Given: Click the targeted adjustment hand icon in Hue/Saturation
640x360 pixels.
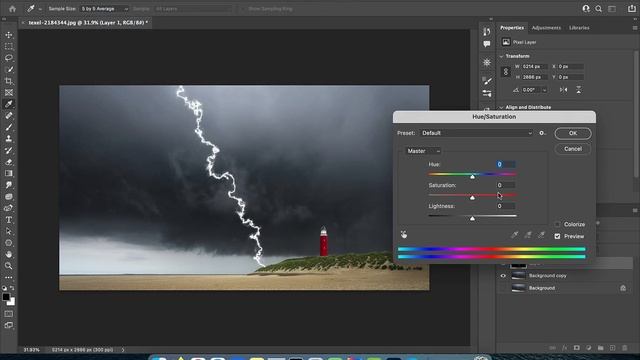Looking at the screenshot, I should (x=403, y=234).
